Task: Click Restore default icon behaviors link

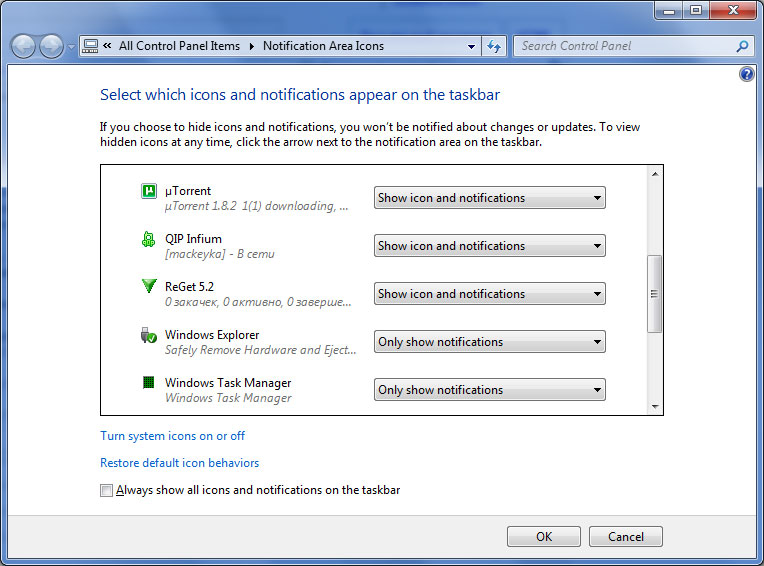Action: 179,463
